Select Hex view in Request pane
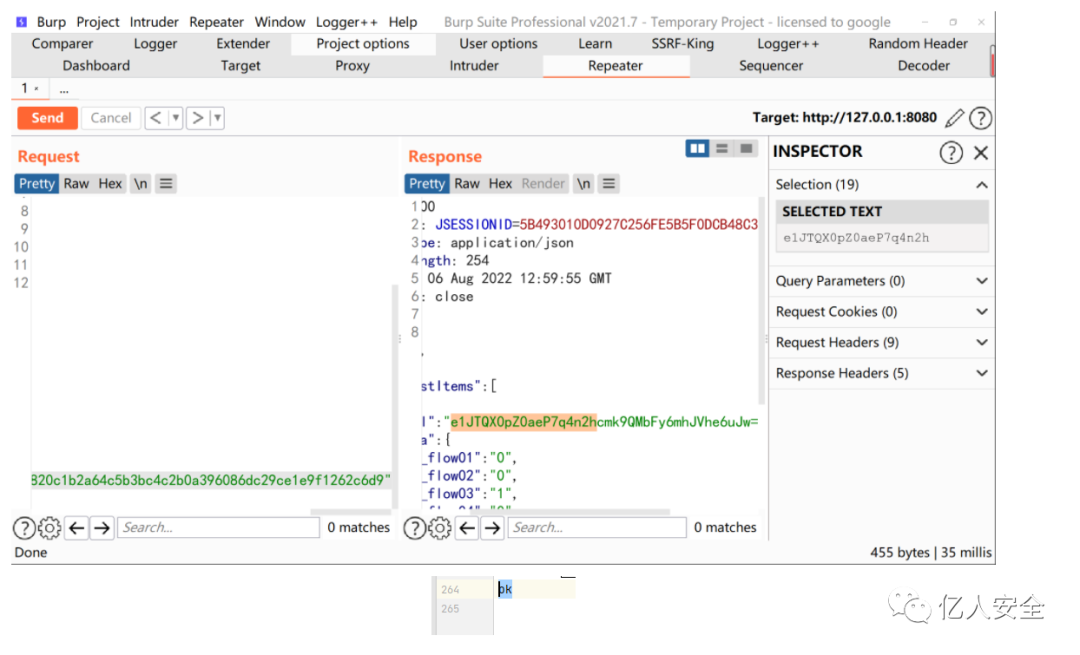Image resolution: width=1080 pixels, height=655 pixels. [x=110, y=184]
